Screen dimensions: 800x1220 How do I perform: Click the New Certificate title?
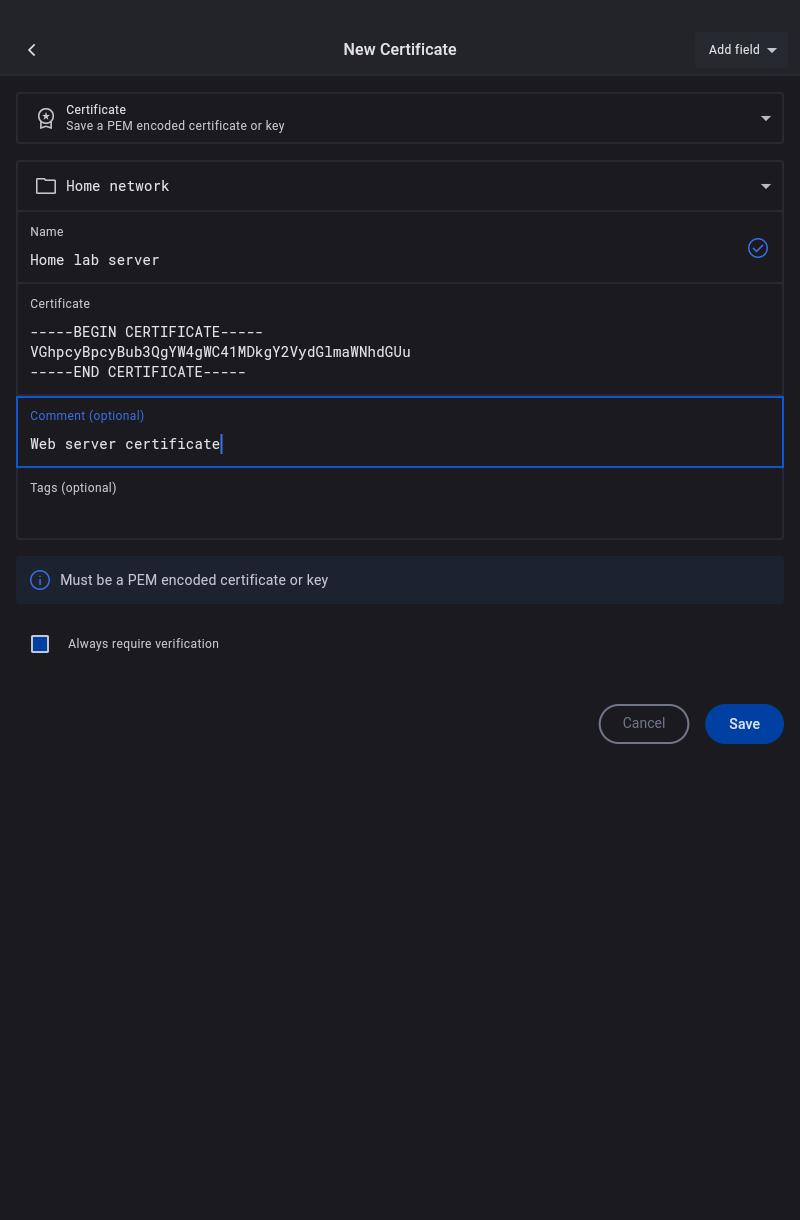(x=400, y=50)
